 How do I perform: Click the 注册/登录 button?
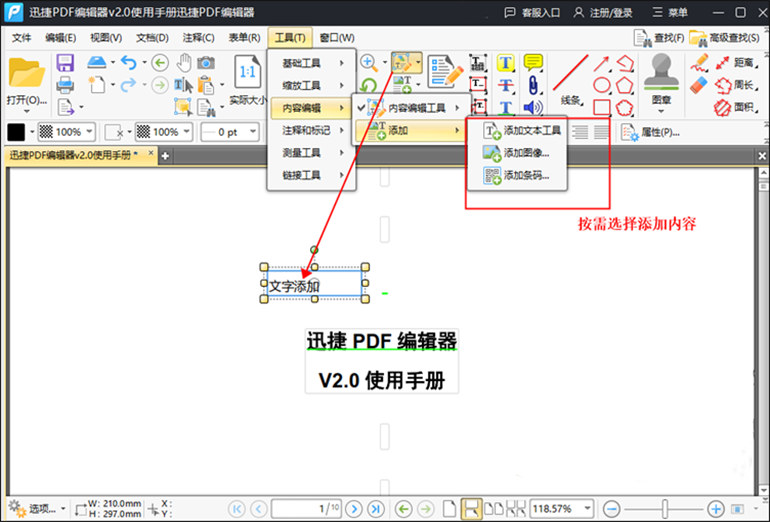point(603,13)
